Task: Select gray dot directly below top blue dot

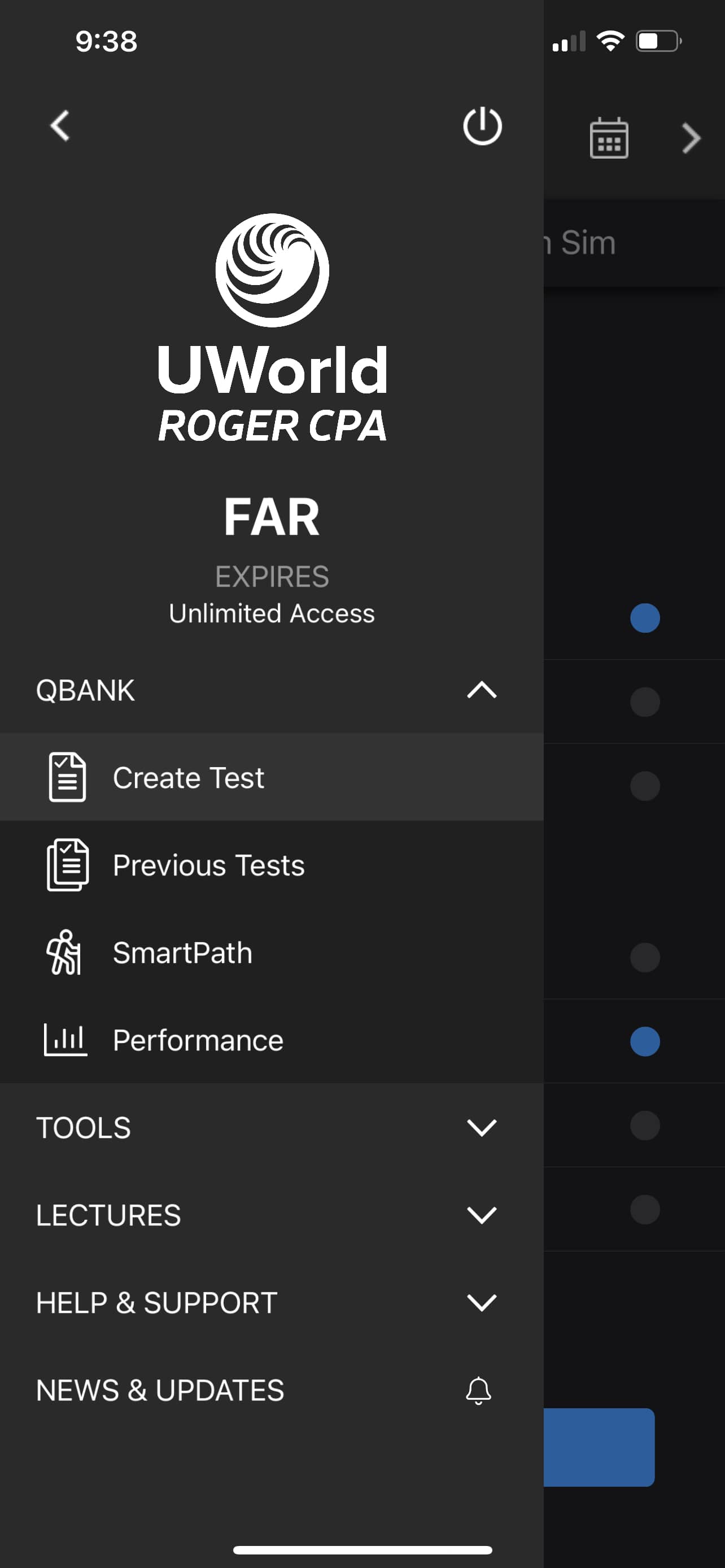Action: click(x=645, y=702)
